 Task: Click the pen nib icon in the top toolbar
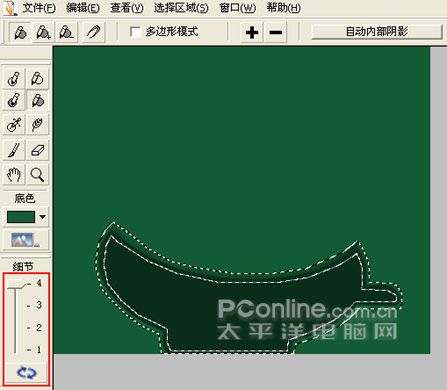(x=94, y=32)
